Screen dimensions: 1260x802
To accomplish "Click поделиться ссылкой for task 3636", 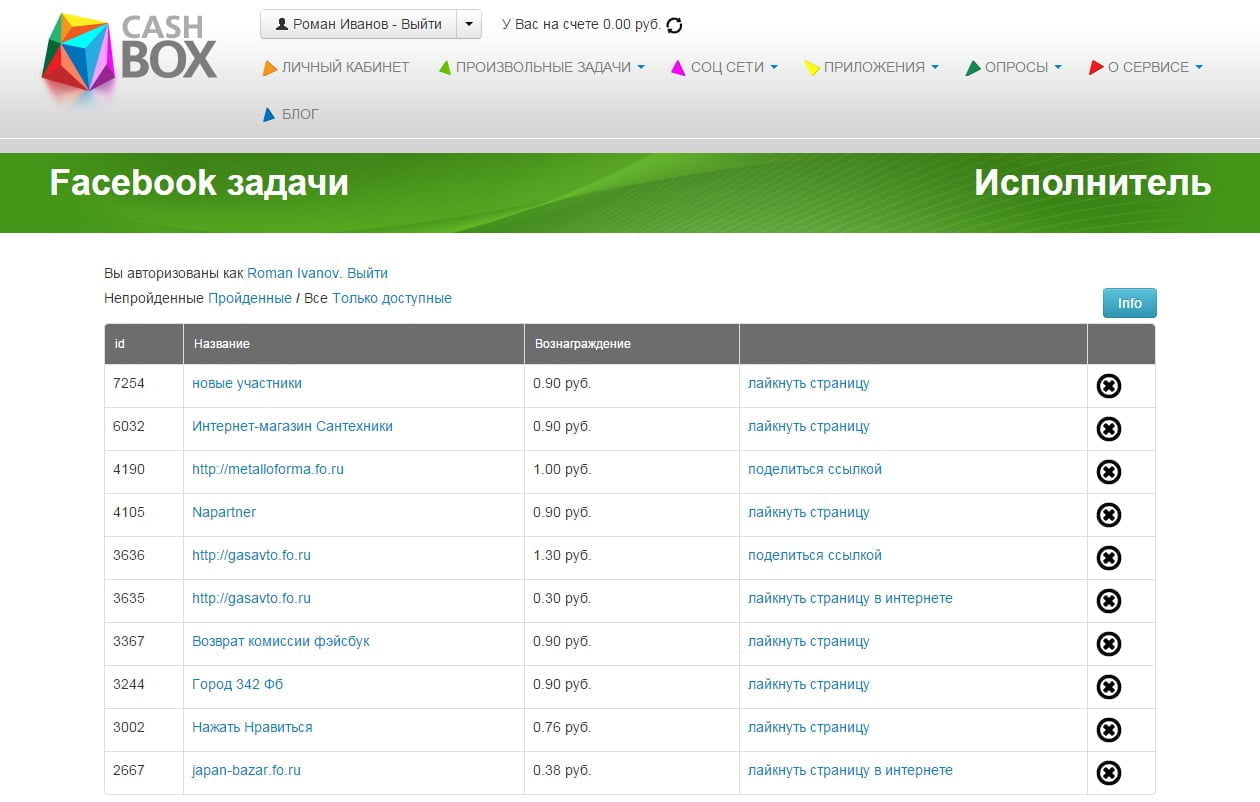I will (x=815, y=555).
